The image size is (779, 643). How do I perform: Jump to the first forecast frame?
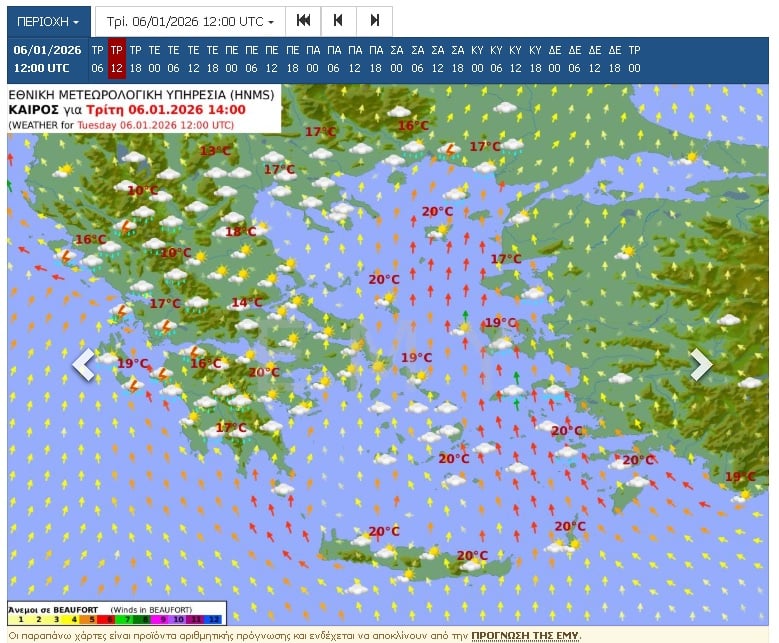click(x=303, y=21)
